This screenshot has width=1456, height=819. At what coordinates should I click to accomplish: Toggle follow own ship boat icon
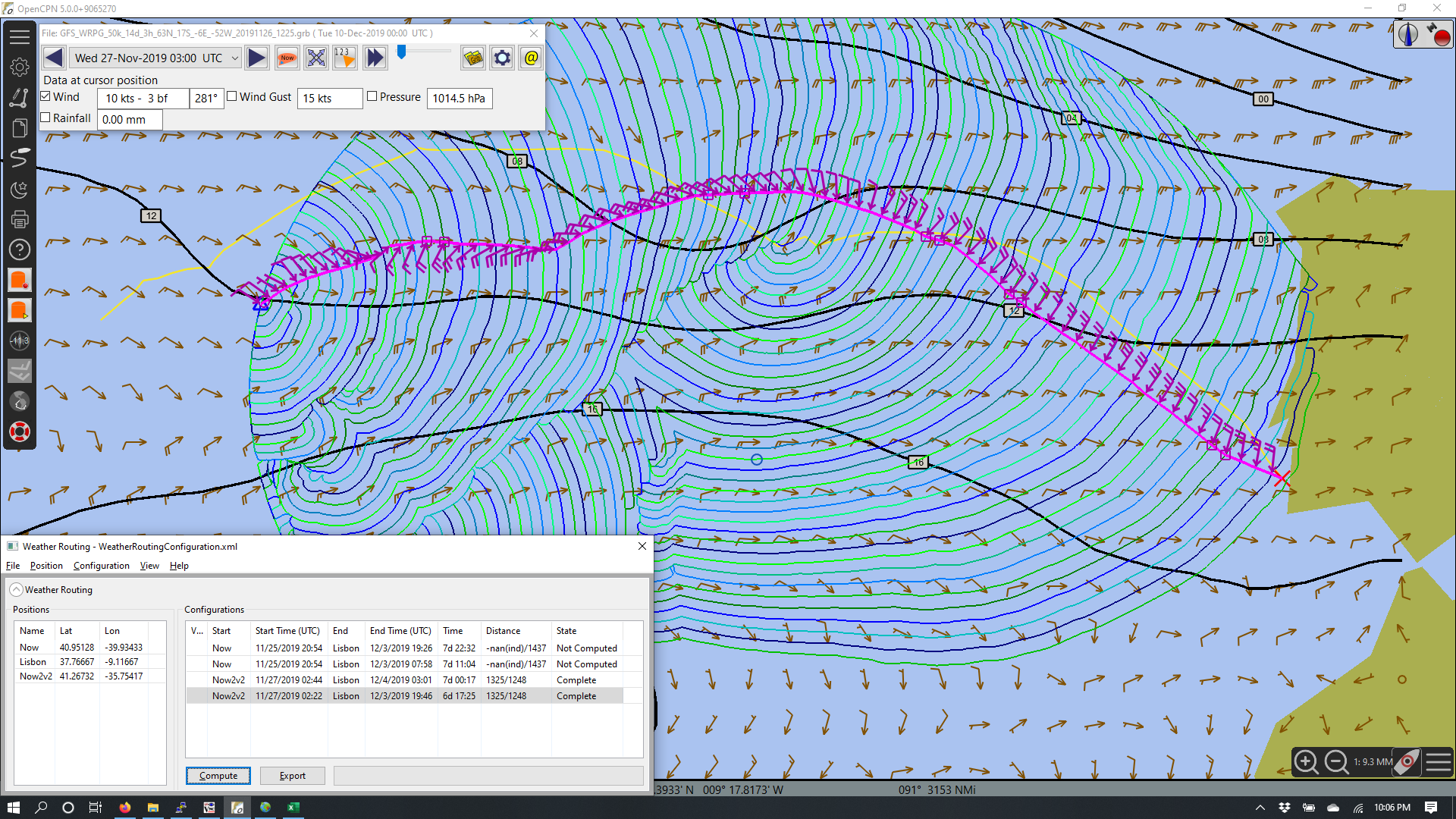click(x=1407, y=761)
